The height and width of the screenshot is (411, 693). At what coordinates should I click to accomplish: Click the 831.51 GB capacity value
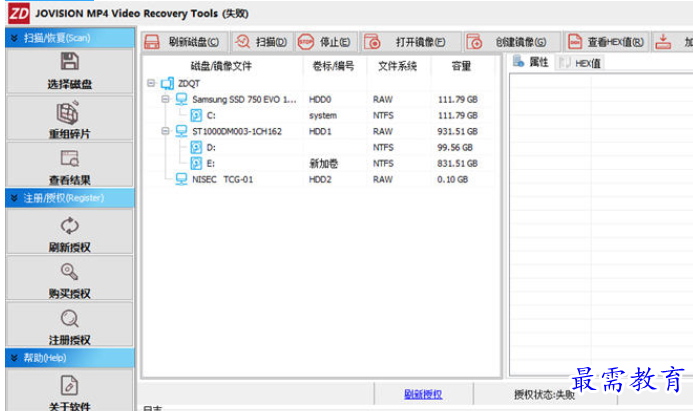click(457, 164)
